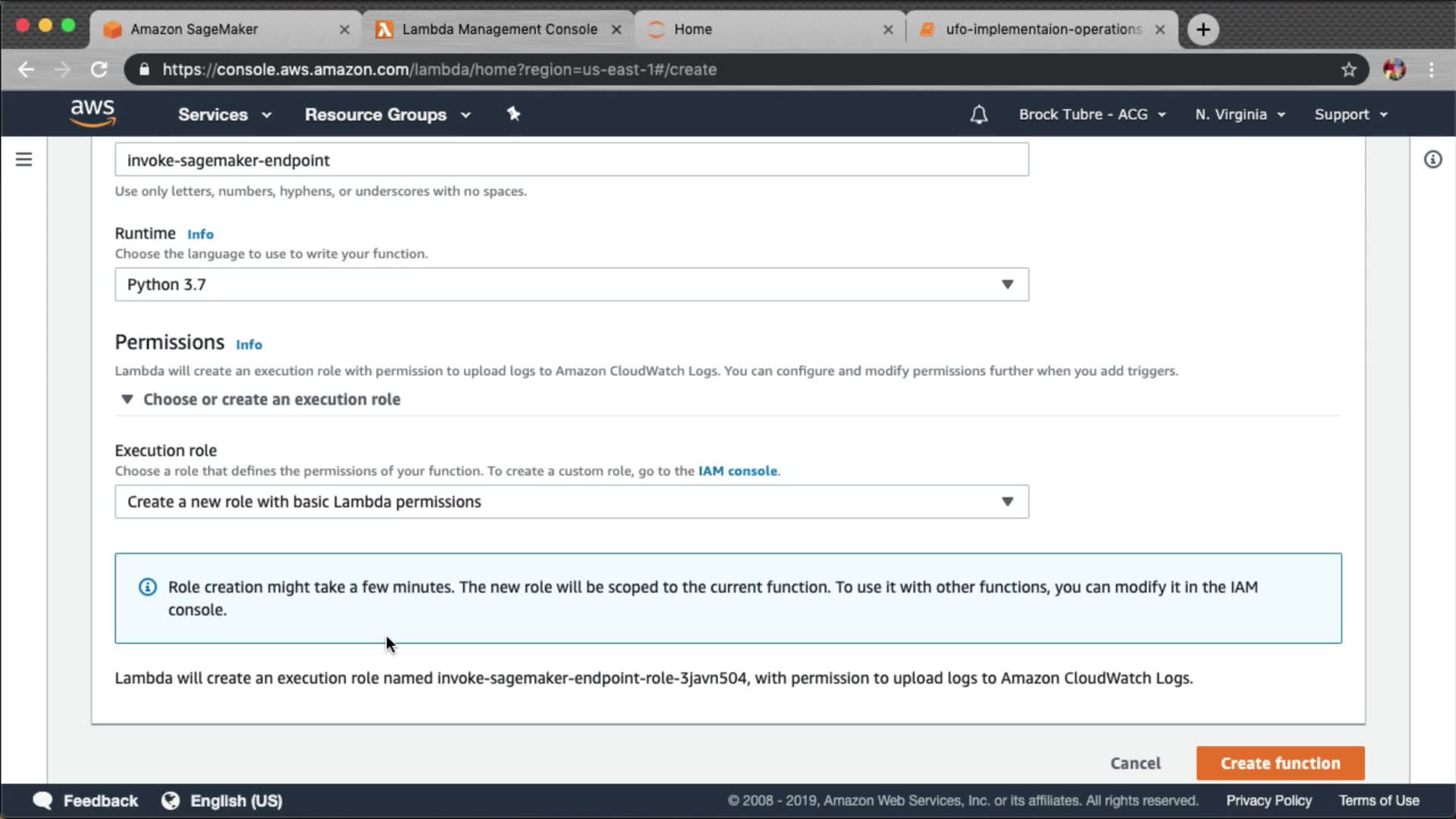
Task: Bookmark page with the star icon
Action: 1348,70
